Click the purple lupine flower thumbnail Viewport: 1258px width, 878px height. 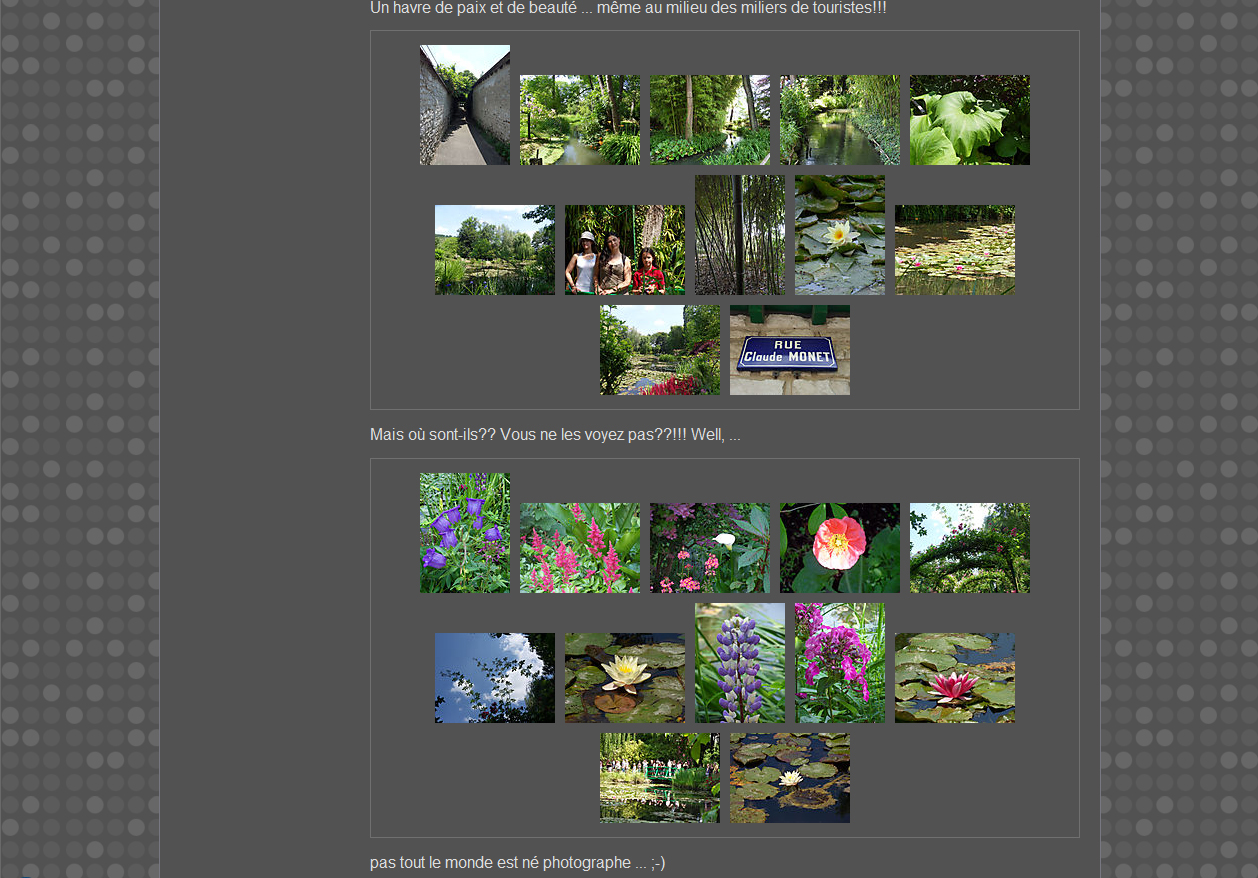739,663
